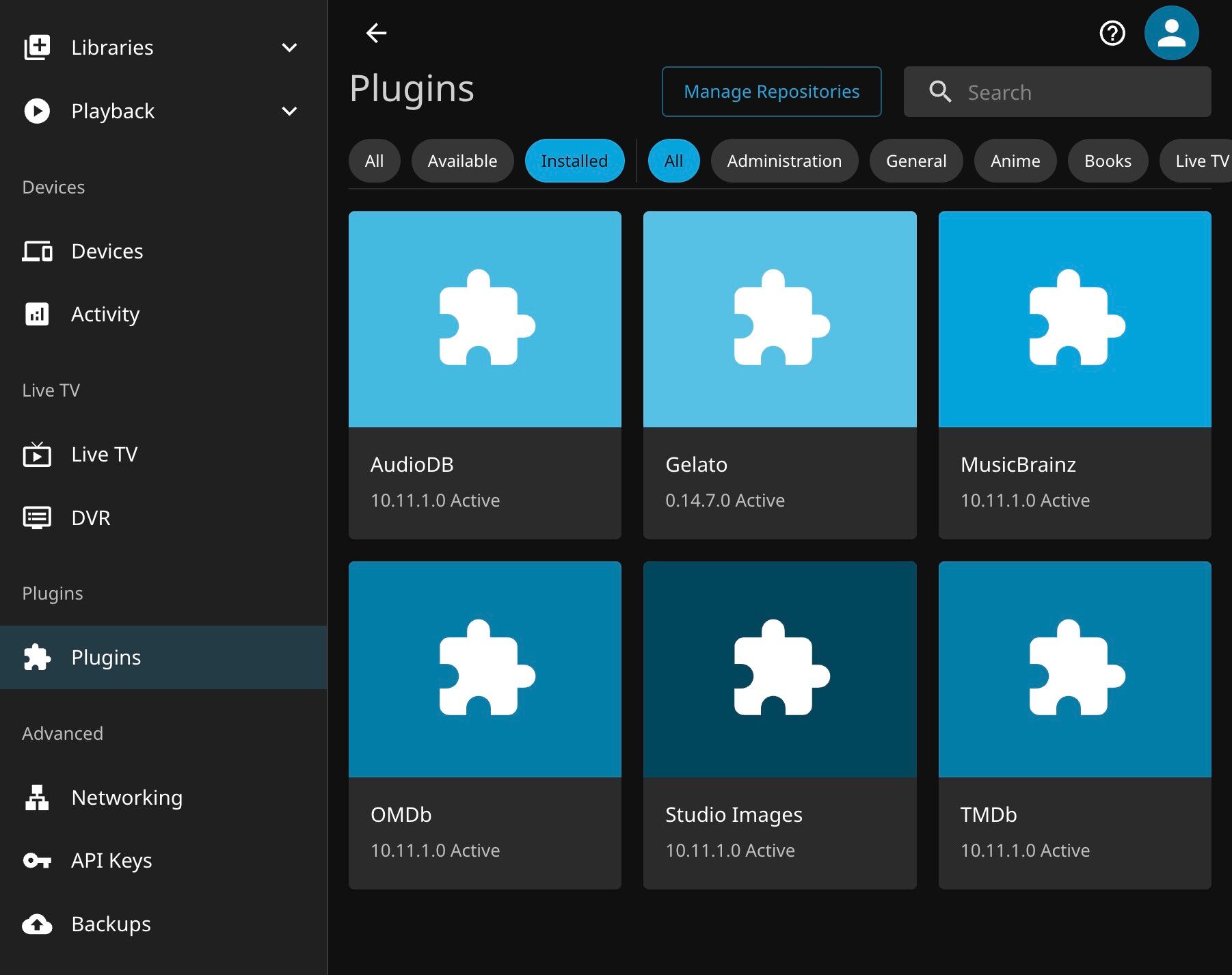1232x975 pixels.
Task: Open the MusicBrainz plugin title
Action: pos(1018,464)
